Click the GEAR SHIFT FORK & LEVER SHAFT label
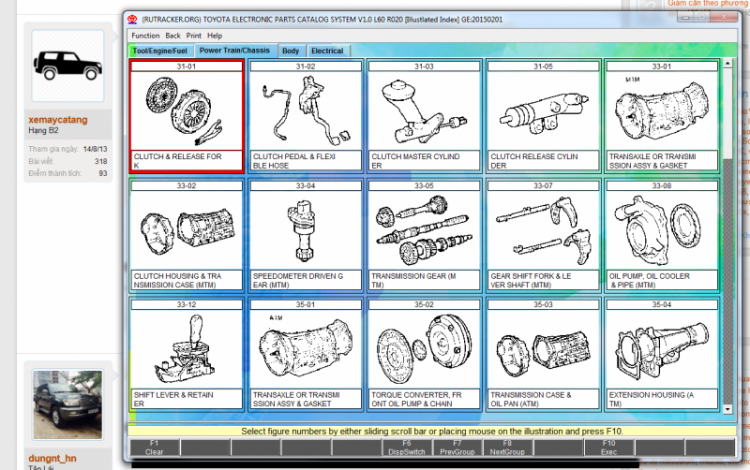This screenshot has height=470, width=750. click(x=543, y=280)
